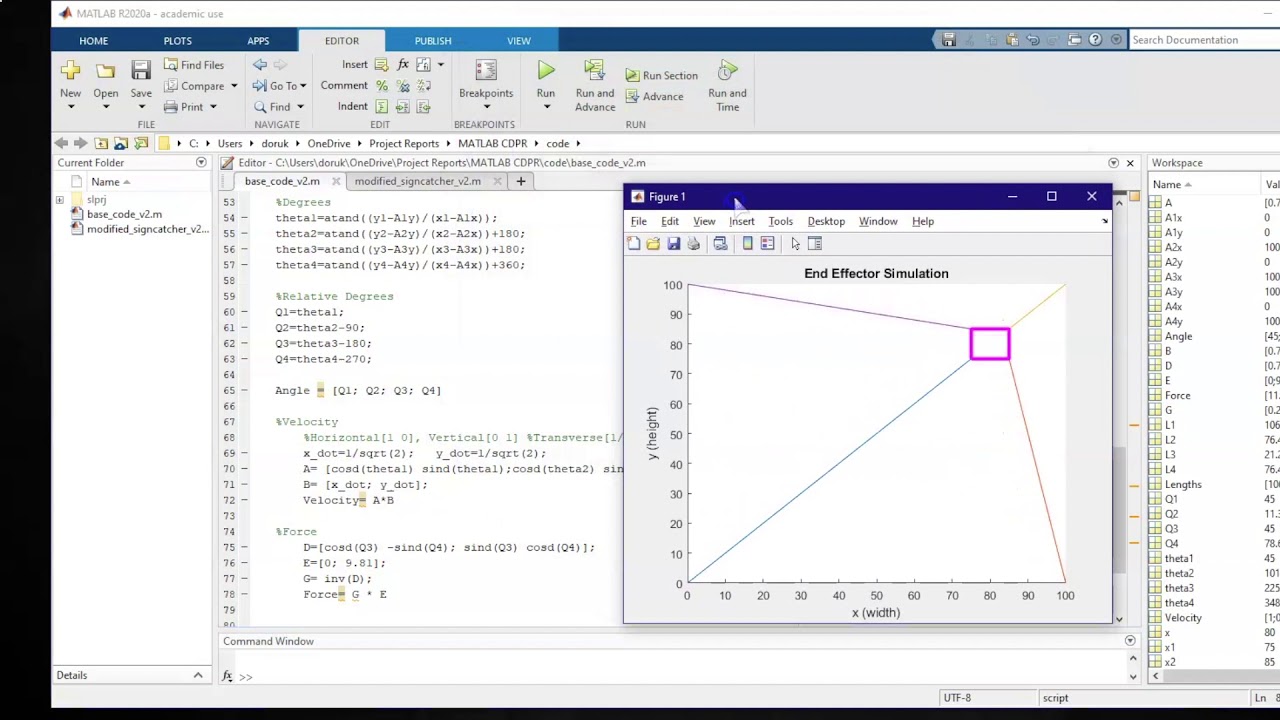The width and height of the screenshot is (1280, 720).
Task: Click print figure icon in Figure 1 toolbar
Action: (x=693, y=243)
